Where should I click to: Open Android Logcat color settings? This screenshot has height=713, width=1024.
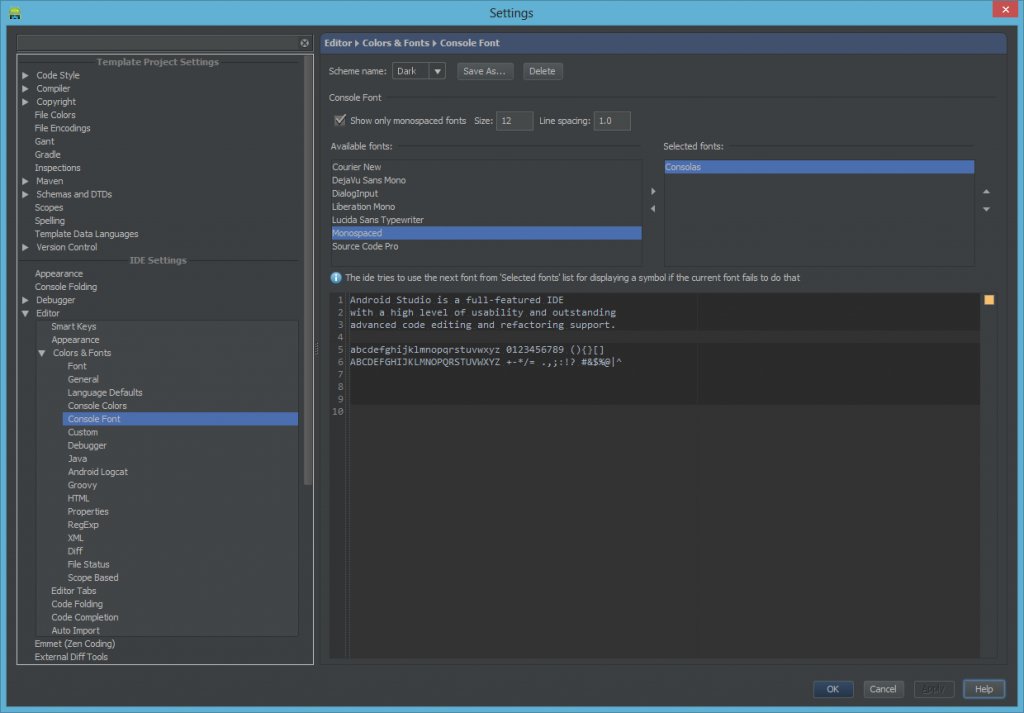pos(98,472)
